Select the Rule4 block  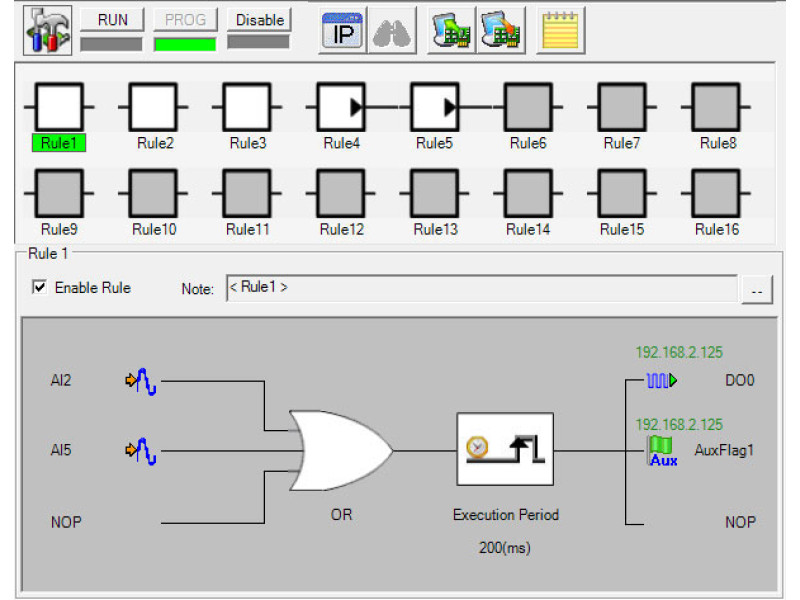pyautogui.click(x=341, y=105)
